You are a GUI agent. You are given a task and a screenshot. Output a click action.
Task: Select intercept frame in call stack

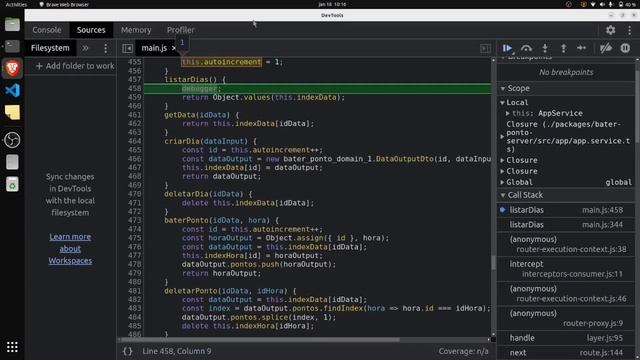566,269
